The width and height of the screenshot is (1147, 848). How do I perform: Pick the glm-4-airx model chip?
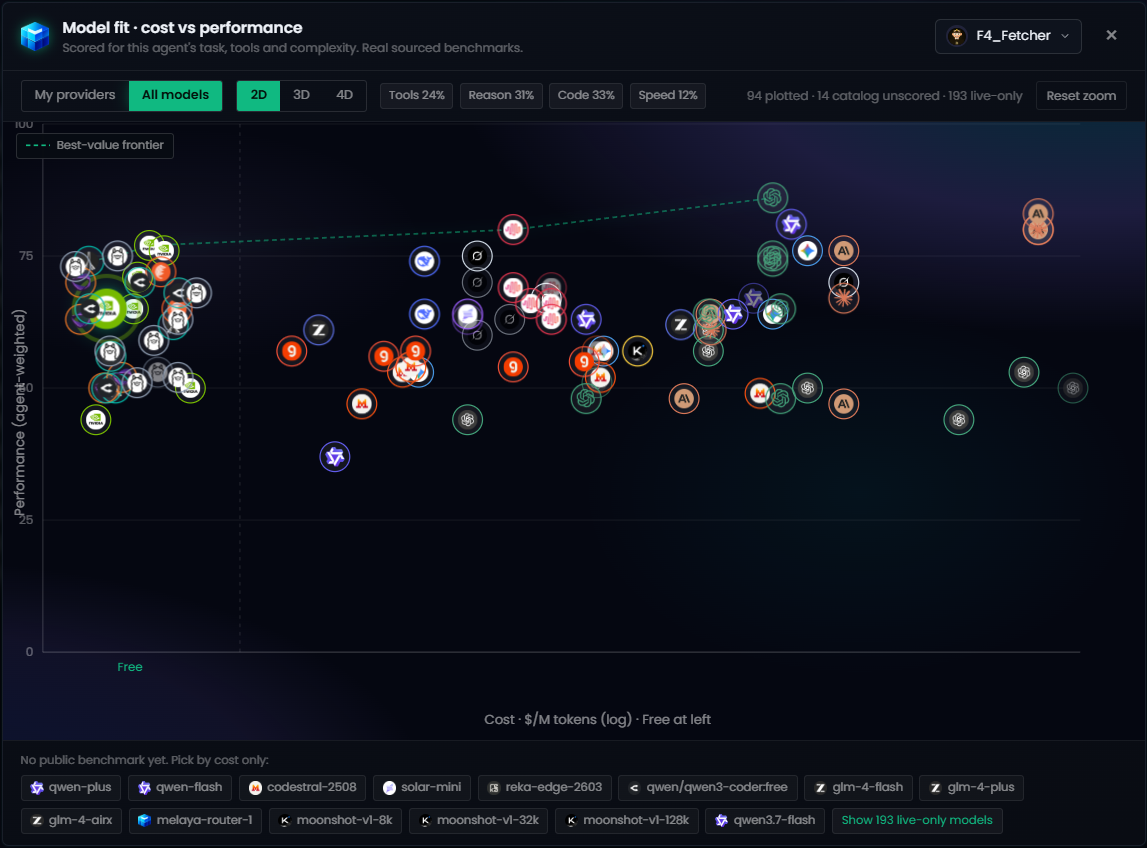coord(72,820)
